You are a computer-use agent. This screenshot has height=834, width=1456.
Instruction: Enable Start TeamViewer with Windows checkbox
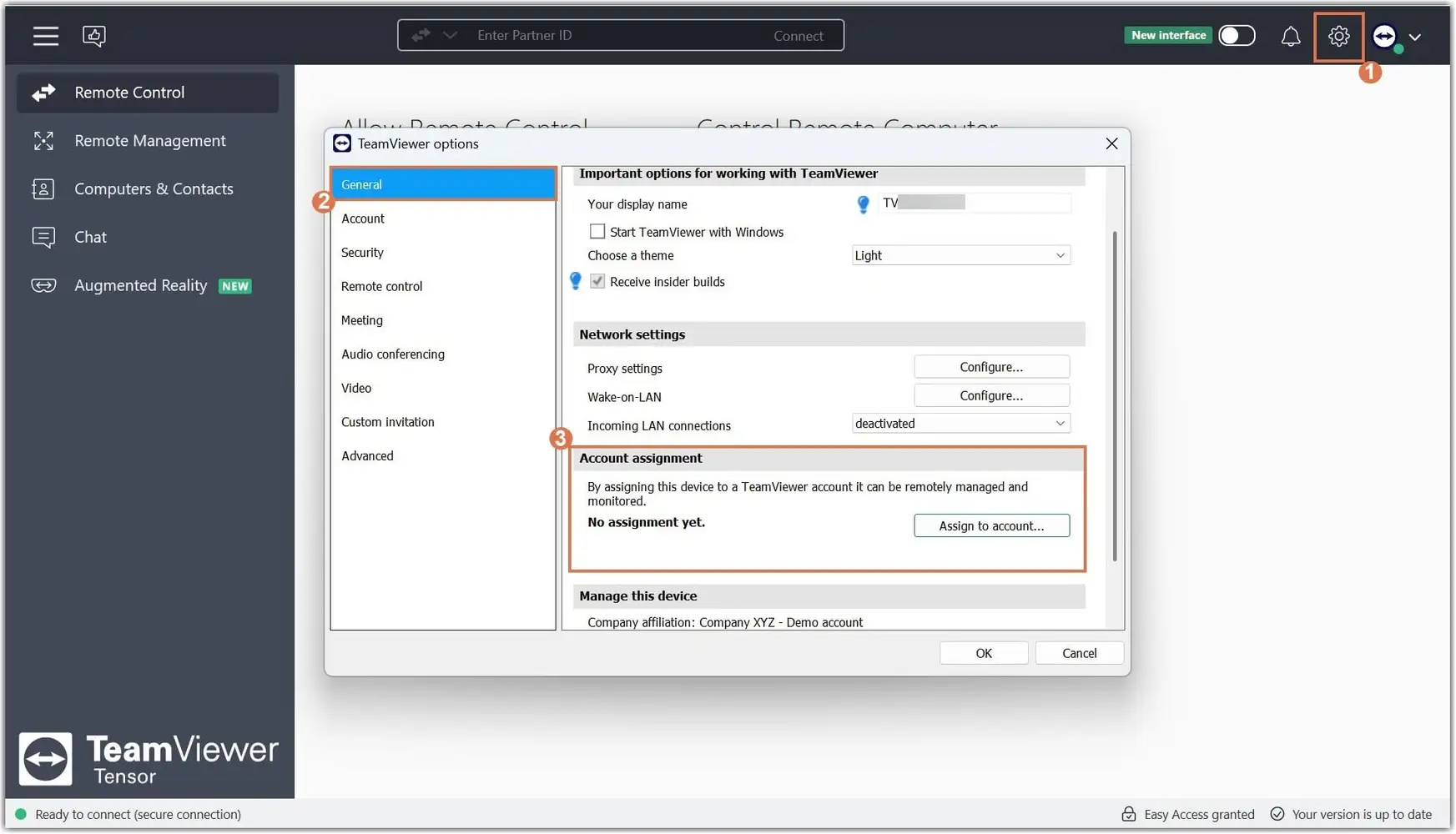(597, 231)
